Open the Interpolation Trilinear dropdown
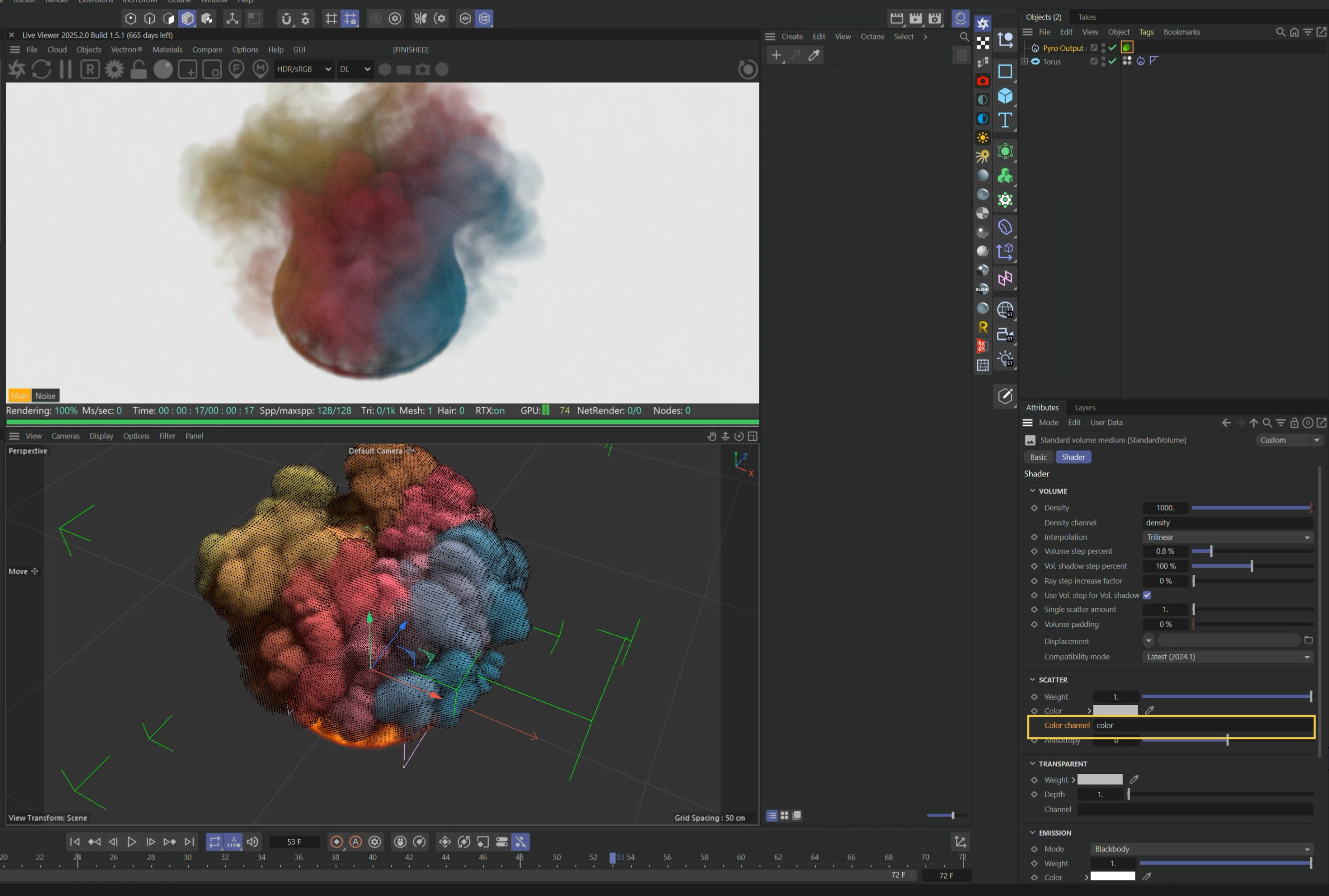 tap(1227, 537)
